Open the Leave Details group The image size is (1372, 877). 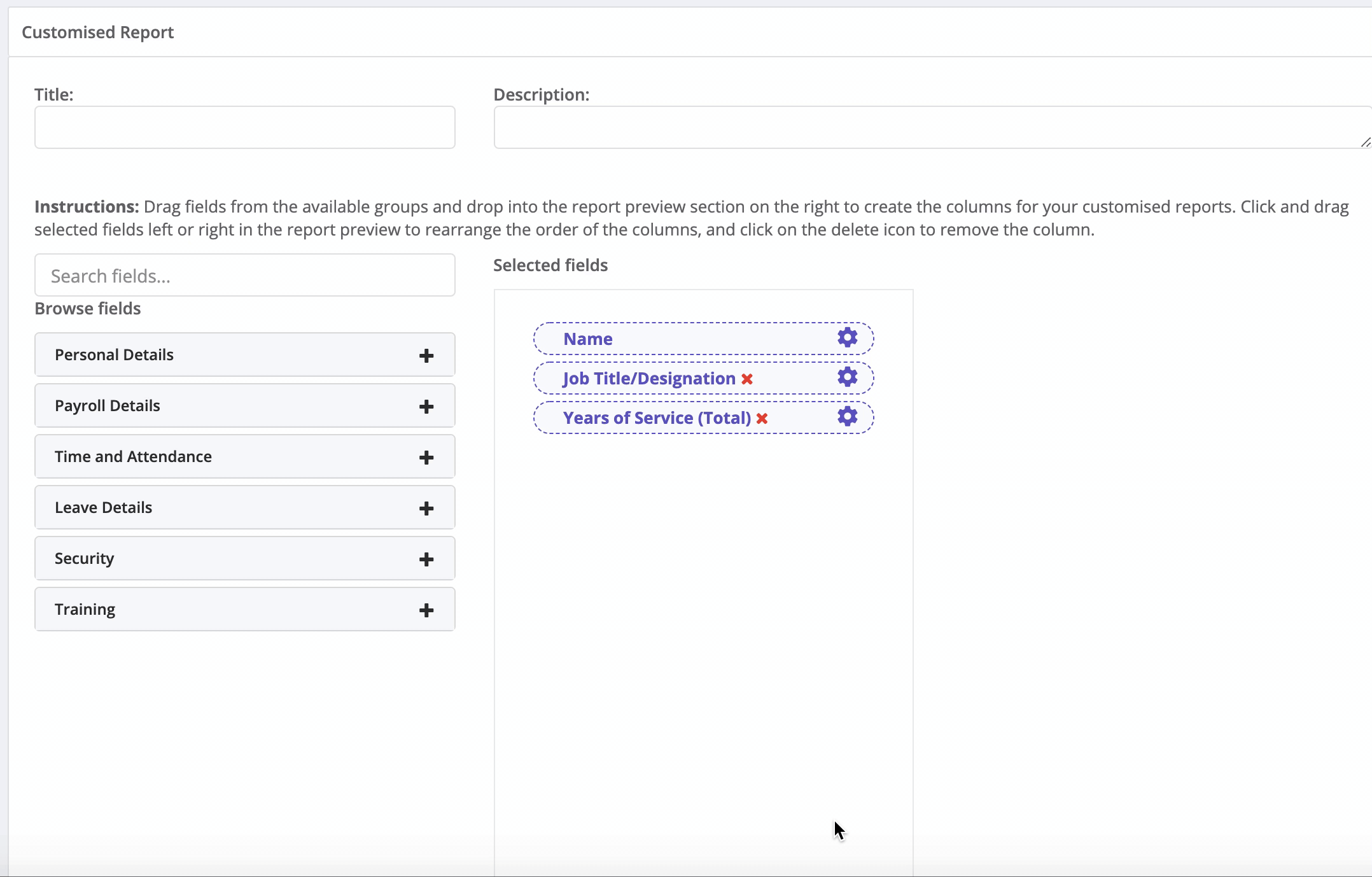pyautogui.click(x=245, y=507)
